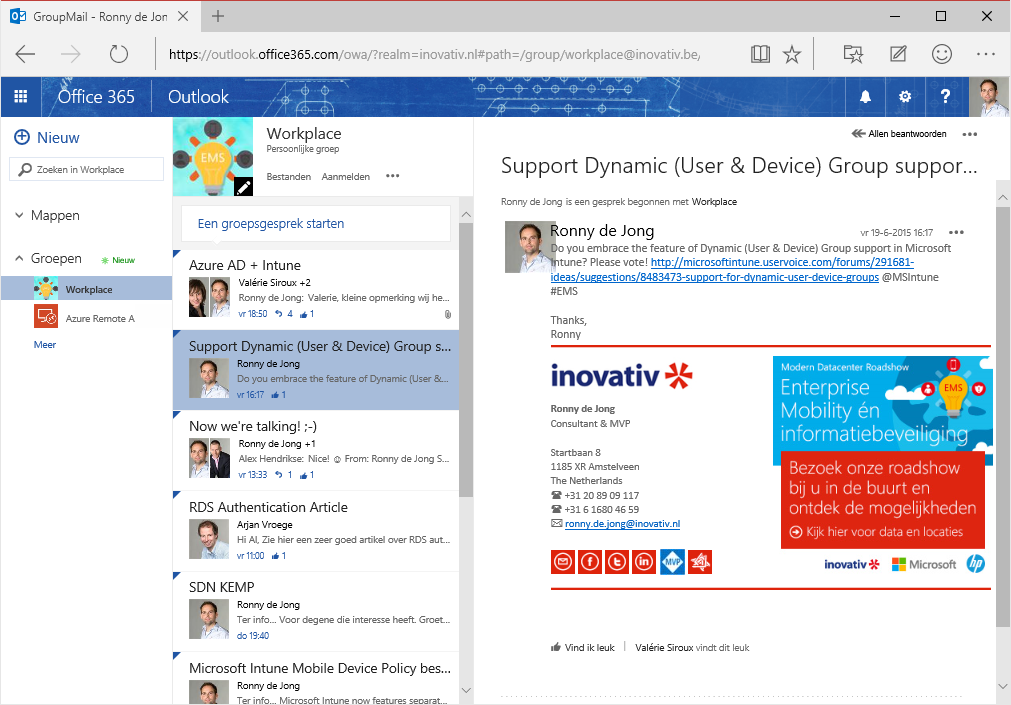Click the Zoeken in Workplace search field
This screenshot has height=705, width=1011.
pyautogui.click(x=87, y=170)
